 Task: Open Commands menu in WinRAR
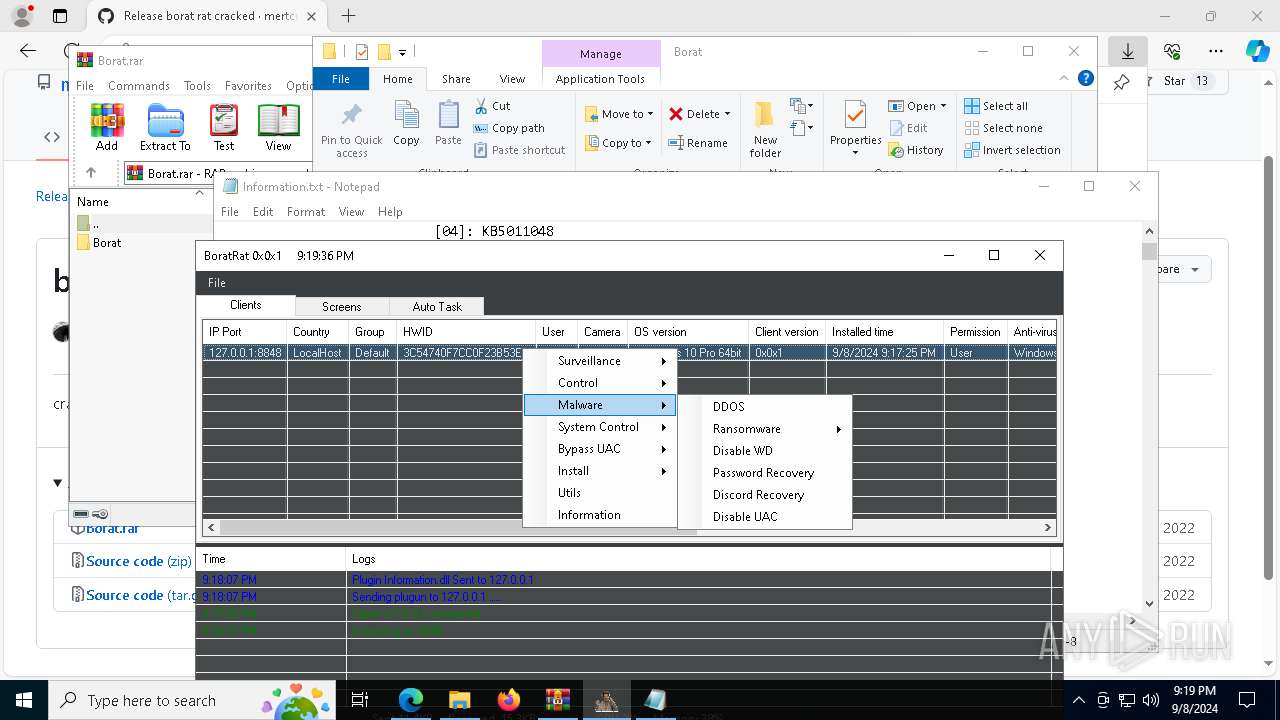coord(139,86)
